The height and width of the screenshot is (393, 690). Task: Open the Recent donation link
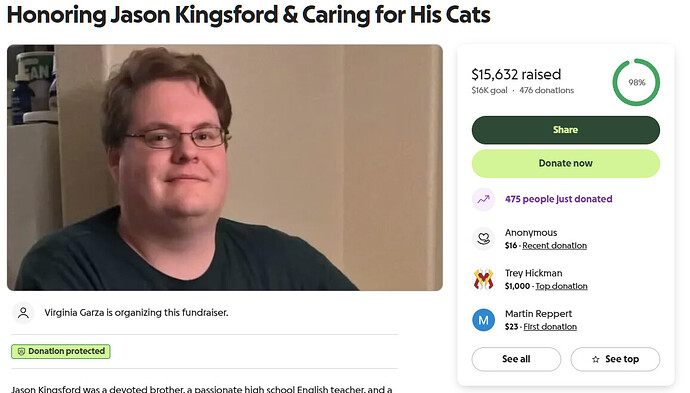554,246
